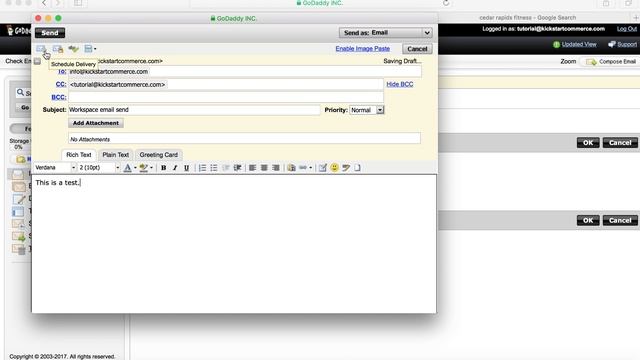Viewport: 640px width, 360px height.
Task: Click the upper OK button in background page
Action: pyautogui.click(x=588, y=143)
